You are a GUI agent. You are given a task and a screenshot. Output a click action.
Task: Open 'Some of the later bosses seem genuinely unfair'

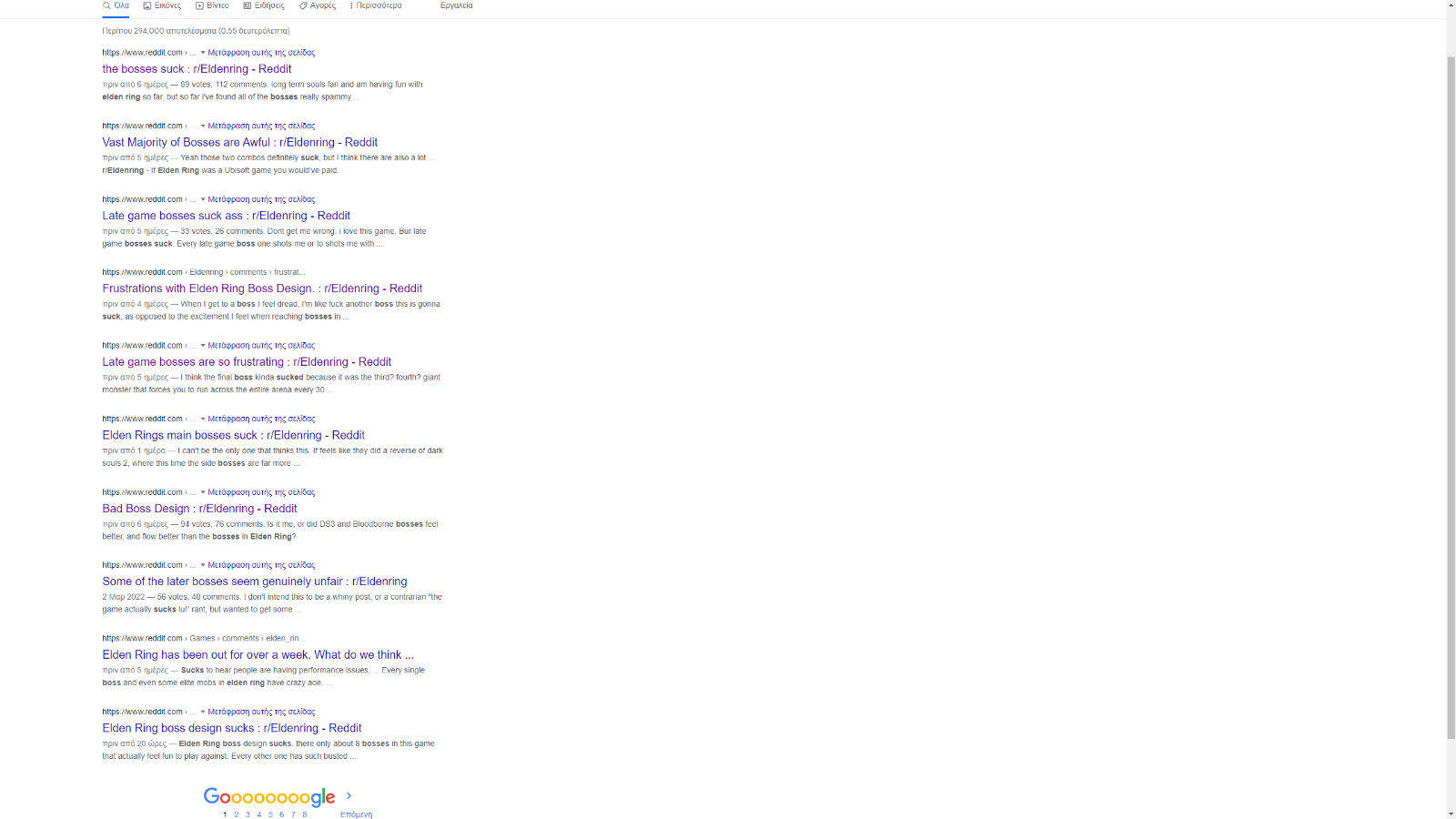(x=255, y=581)
